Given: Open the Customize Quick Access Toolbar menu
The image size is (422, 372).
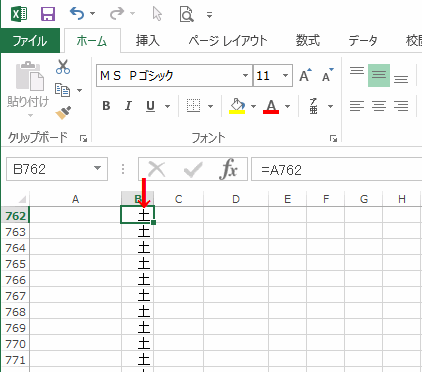Looking at the screenshot, I should coord(209,15).
